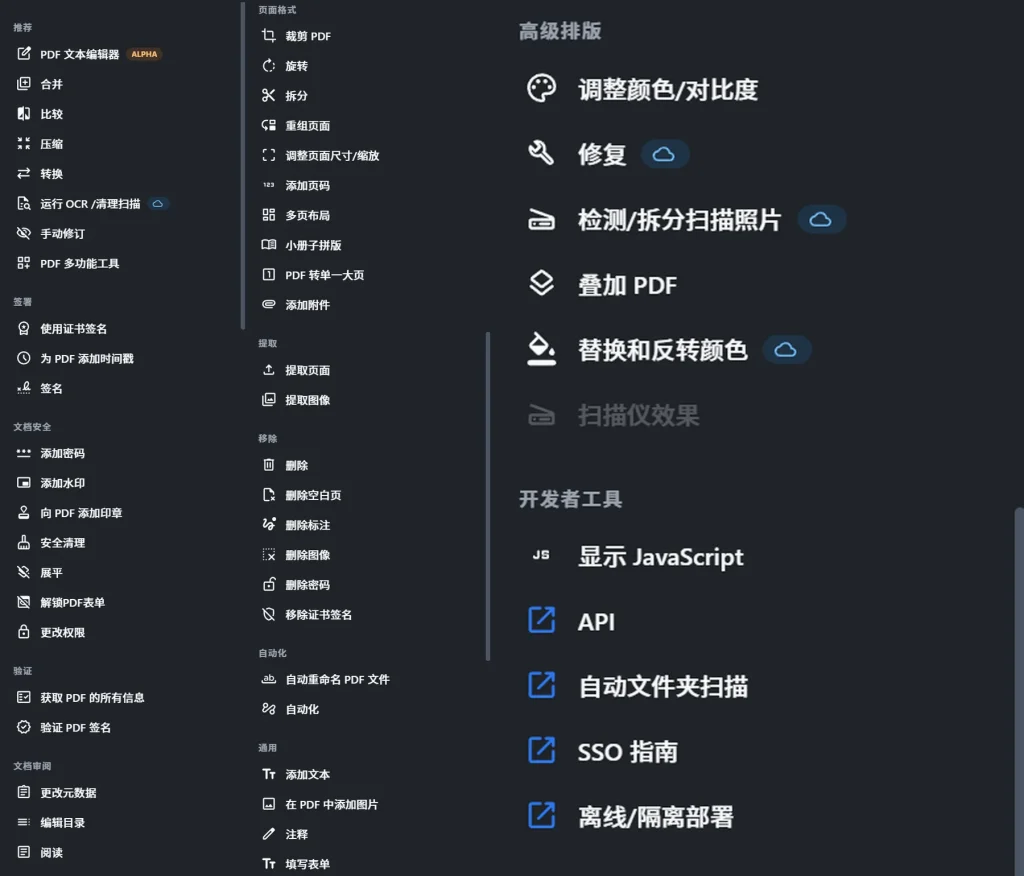Click the ALPHA badge on PDF 文本编辑器
This screenshot has height=876, width=1024.
pyautogui.click(x=144, y=54)
